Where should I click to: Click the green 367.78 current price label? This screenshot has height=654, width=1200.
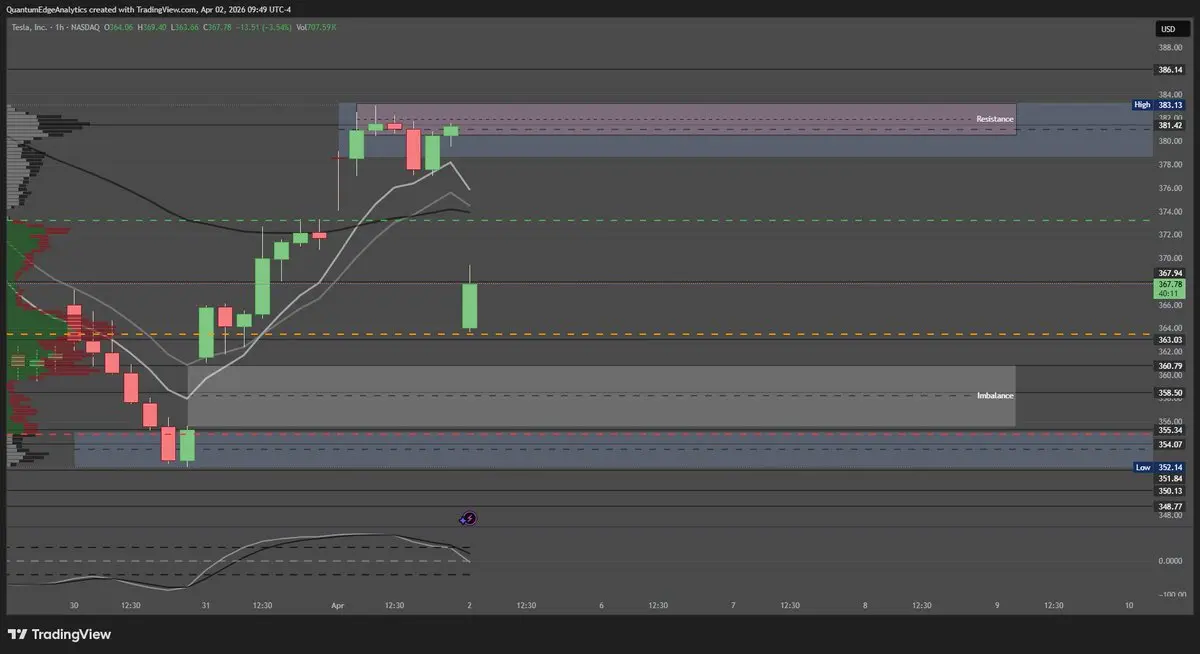[x=1170, y=289]
